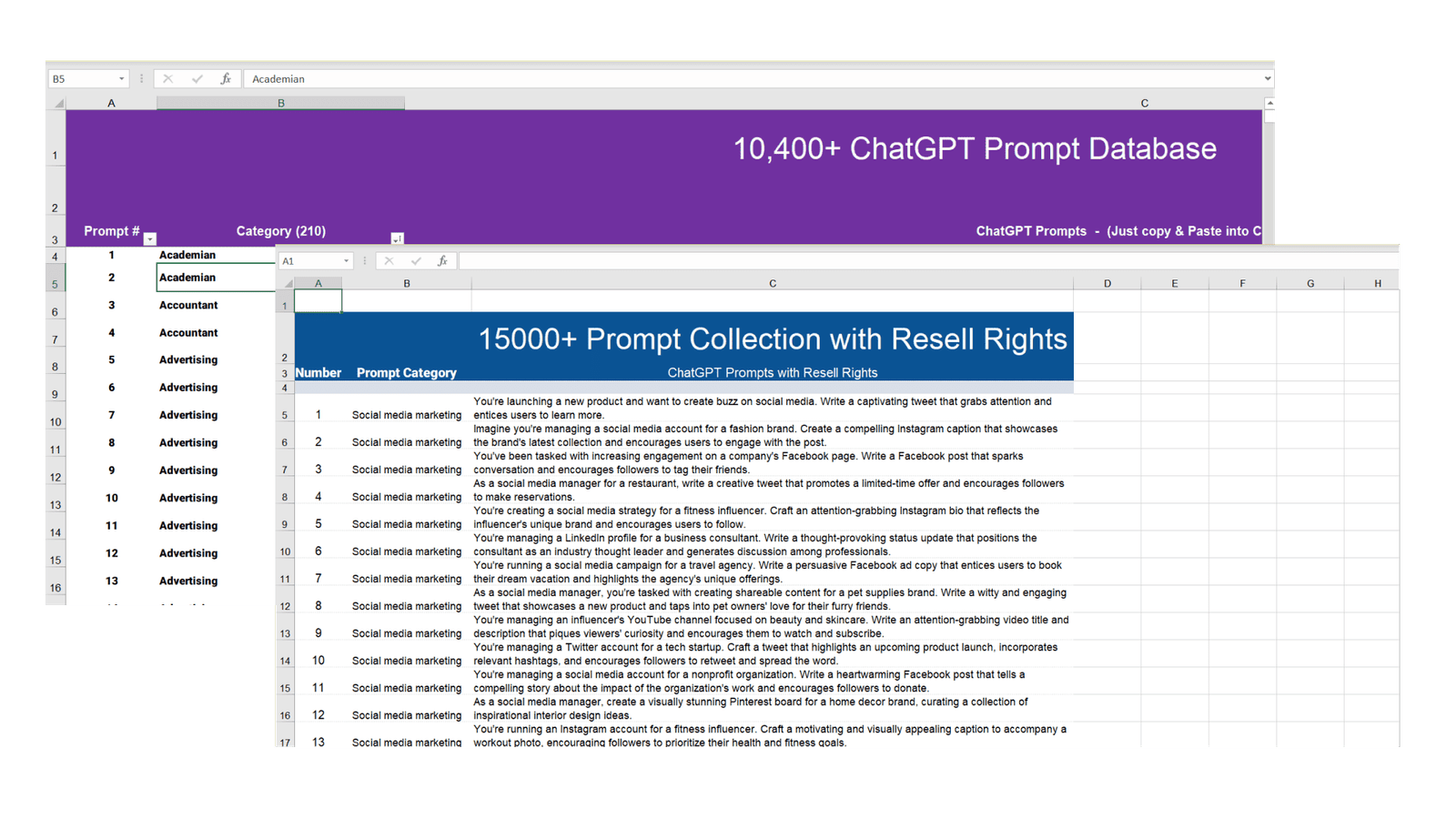Open Name Box dropdown showing A1
1456x819 pixels.
(346, 261)
